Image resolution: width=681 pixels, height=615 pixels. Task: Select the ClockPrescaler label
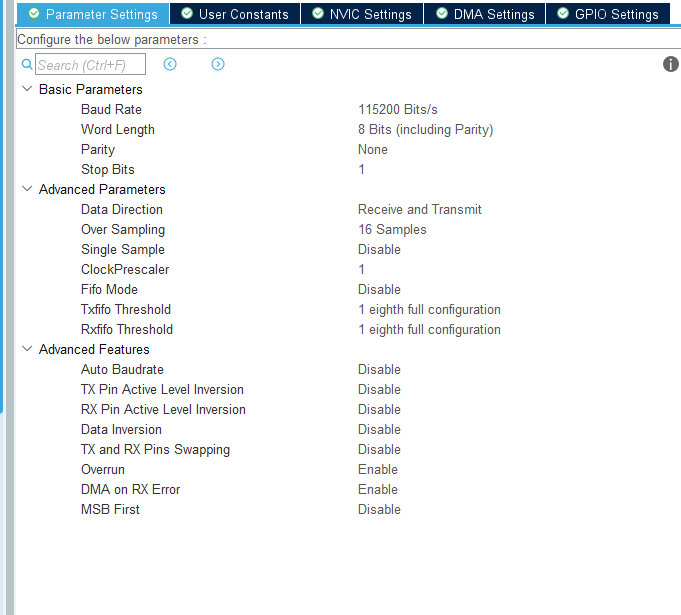[125, 269]
